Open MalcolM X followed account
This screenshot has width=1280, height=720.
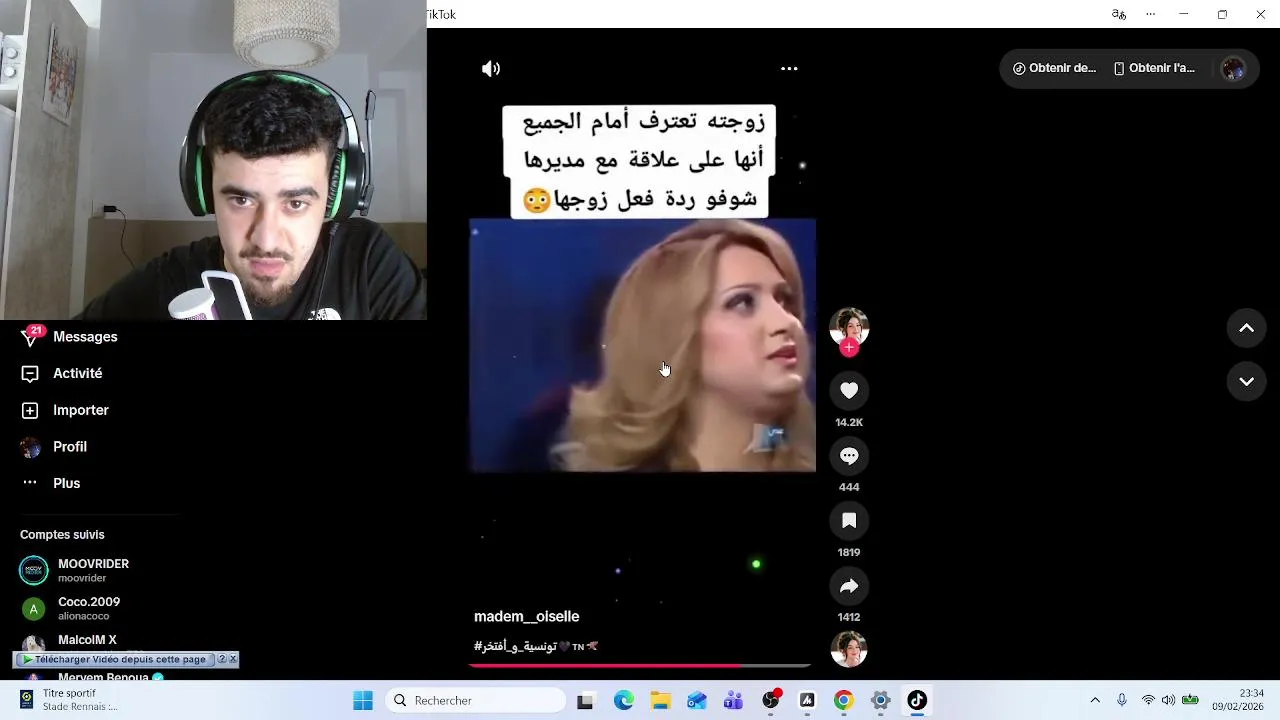[68, 642]
